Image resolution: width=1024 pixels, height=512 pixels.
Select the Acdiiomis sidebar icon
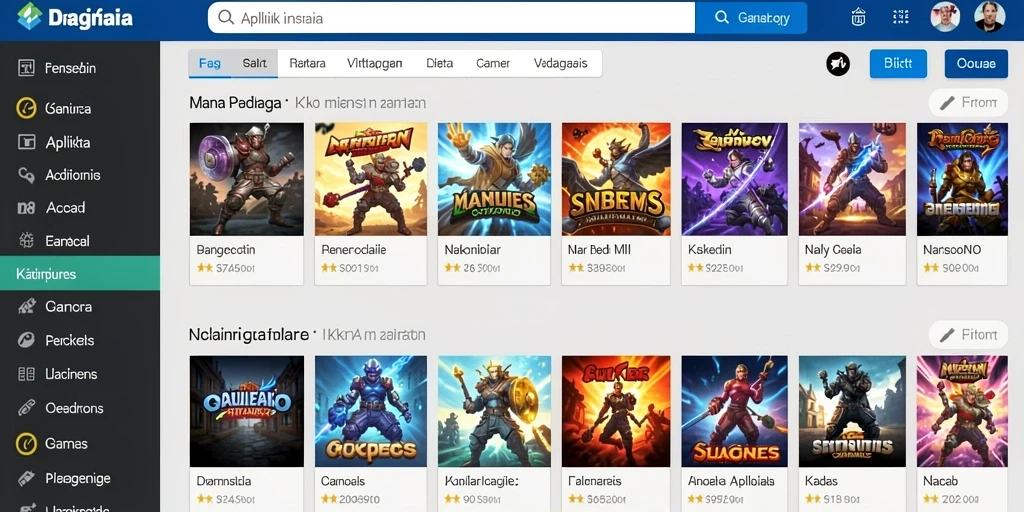pos(26,174)
